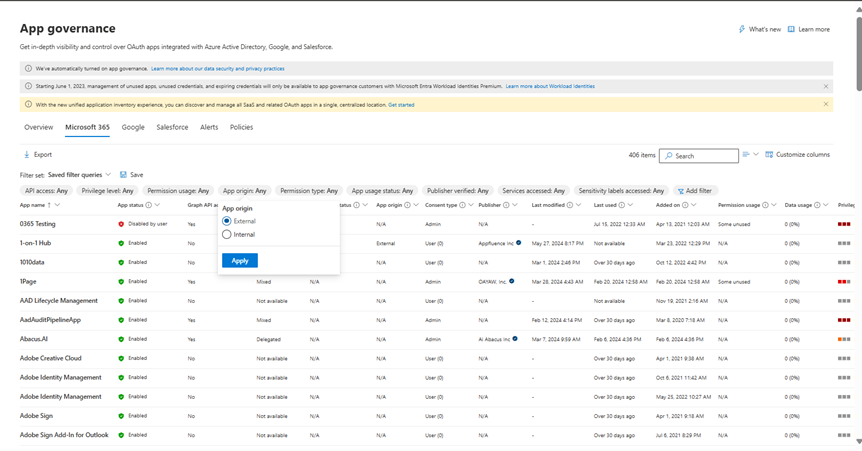862x451 pixels.
Task: Dismiss the Workload Identities notification banner
Action: pos(826,86)
